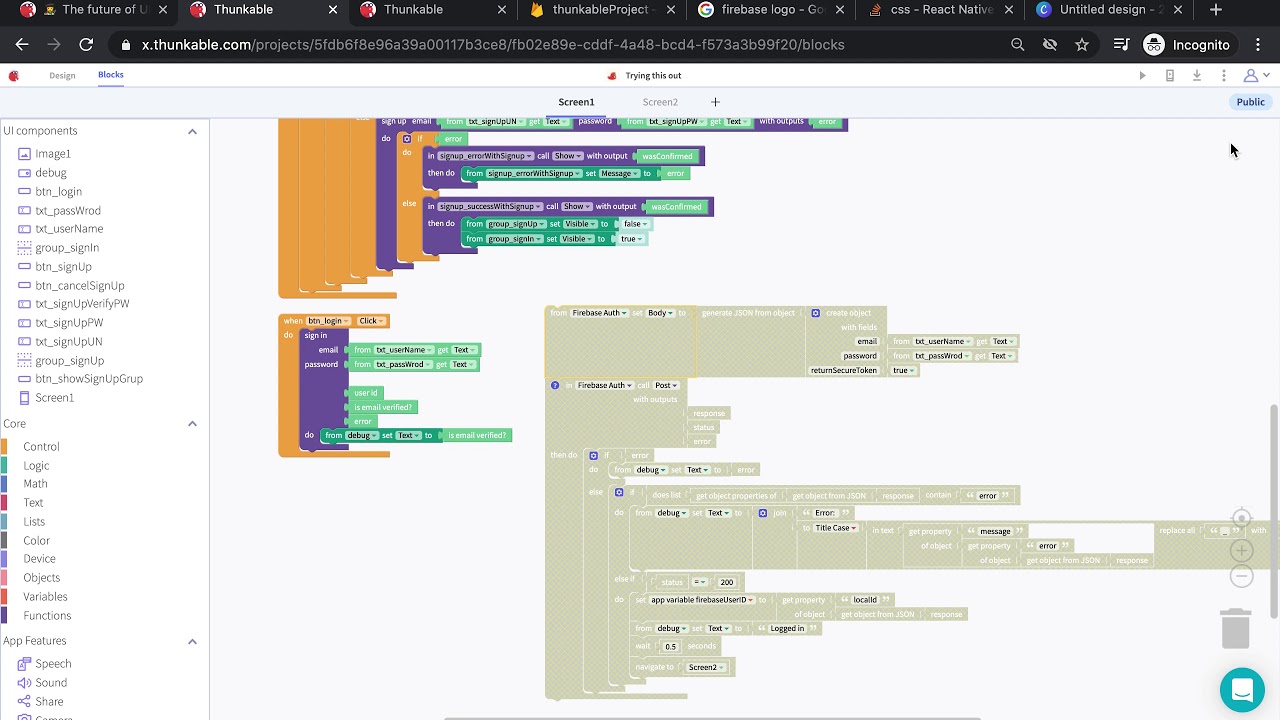The height and width of the screenshot is (720, 1280).
Task: Zoom out of the blocks workspace
Action: [x=1241, y=576]
